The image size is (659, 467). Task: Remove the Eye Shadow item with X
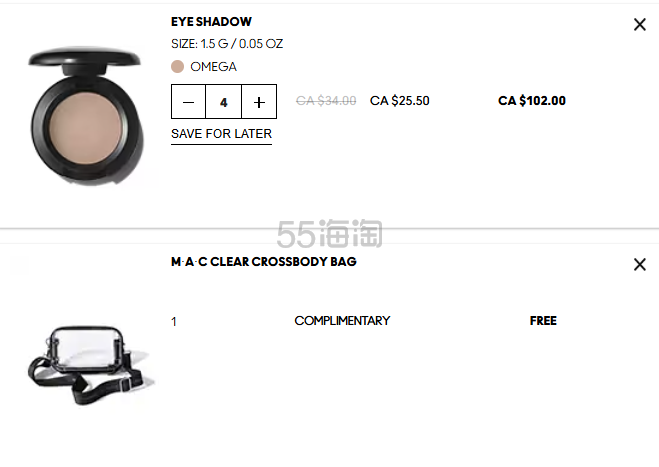(640, 25)
